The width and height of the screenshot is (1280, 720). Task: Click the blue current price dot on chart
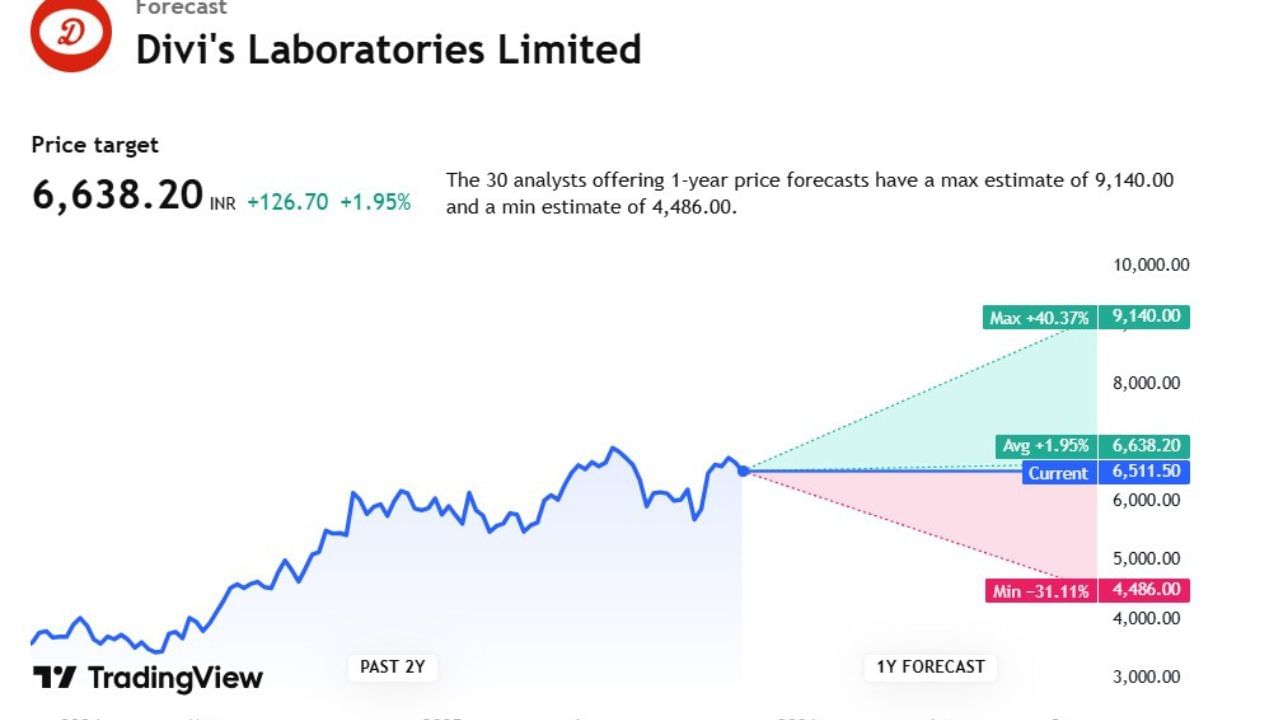(743, 470)
